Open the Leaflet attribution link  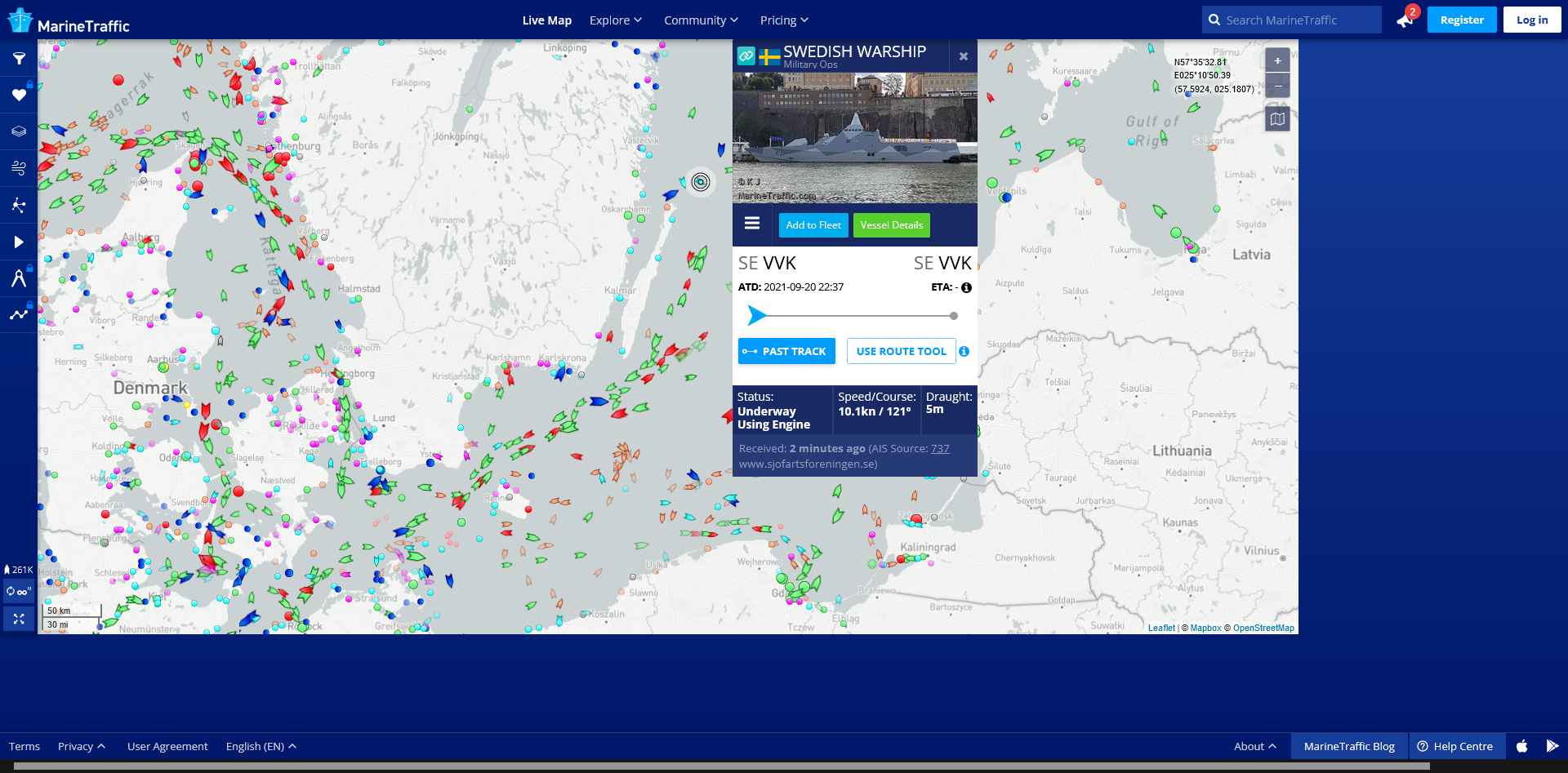1161,628
